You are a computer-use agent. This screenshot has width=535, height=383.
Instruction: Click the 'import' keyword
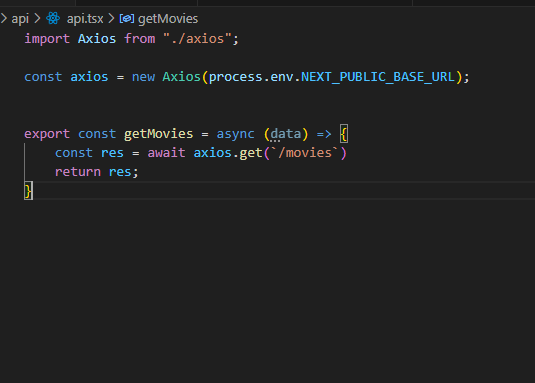coord(47,39)
